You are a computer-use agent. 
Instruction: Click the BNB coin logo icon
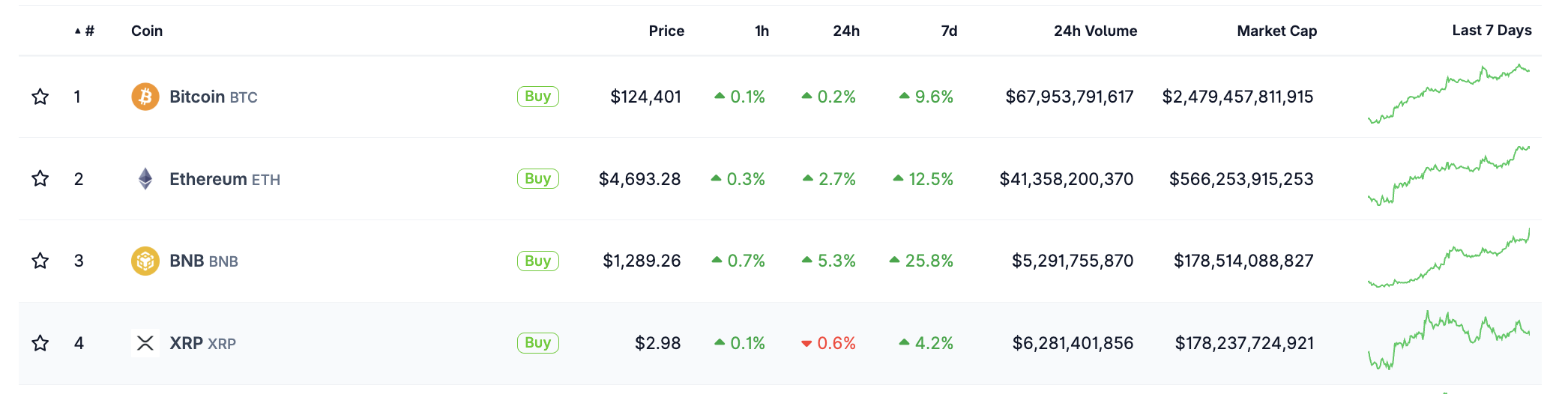click(145, 261)
